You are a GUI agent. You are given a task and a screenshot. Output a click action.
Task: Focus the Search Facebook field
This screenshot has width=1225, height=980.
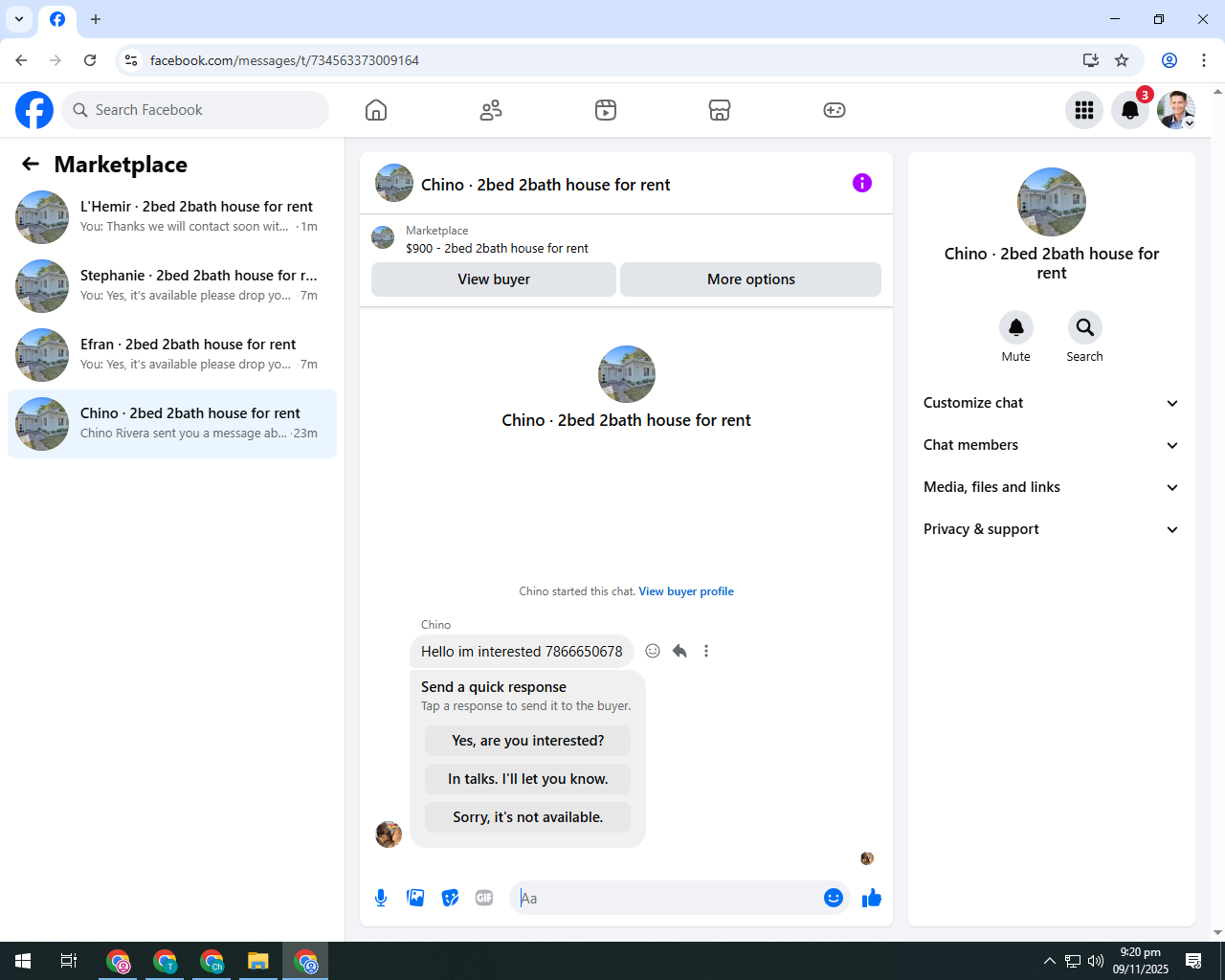coord(195,110)
